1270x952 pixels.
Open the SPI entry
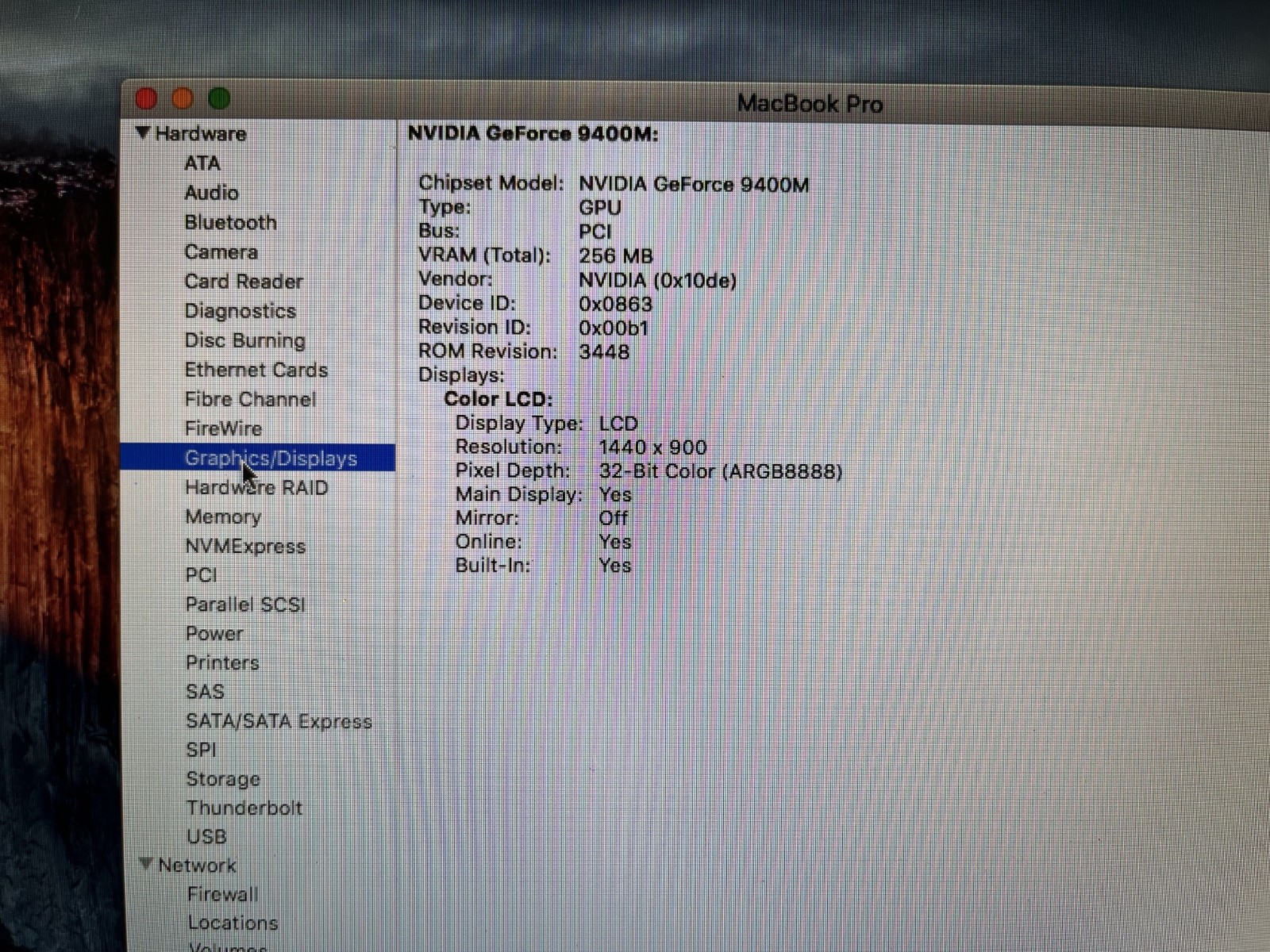pos(201,750)
